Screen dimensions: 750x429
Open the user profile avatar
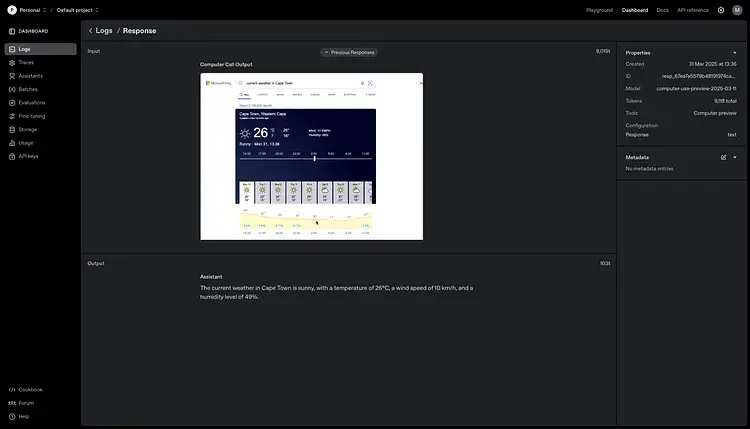point(737,10)
